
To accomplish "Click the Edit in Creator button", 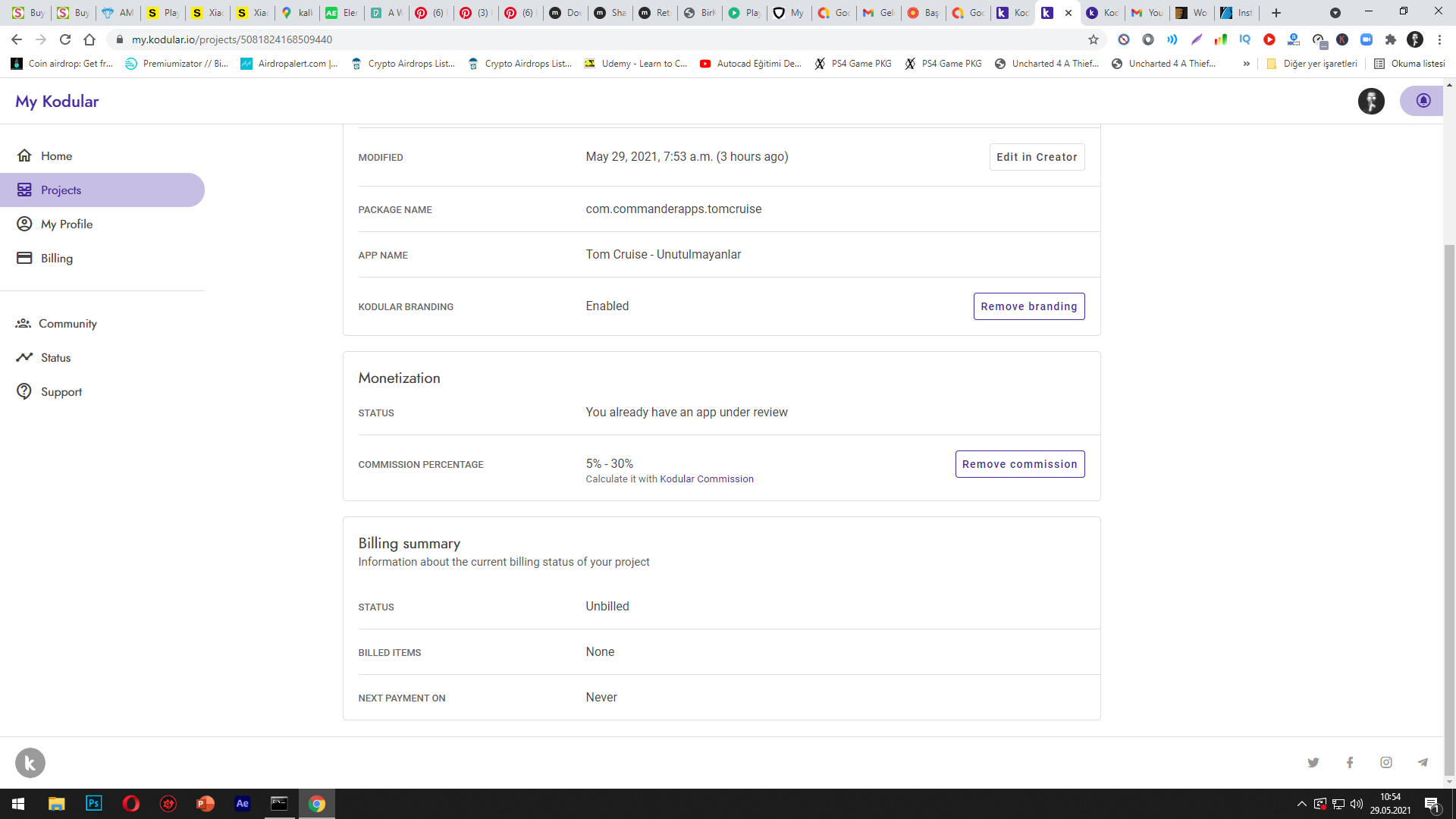I will click(1036, 157).
